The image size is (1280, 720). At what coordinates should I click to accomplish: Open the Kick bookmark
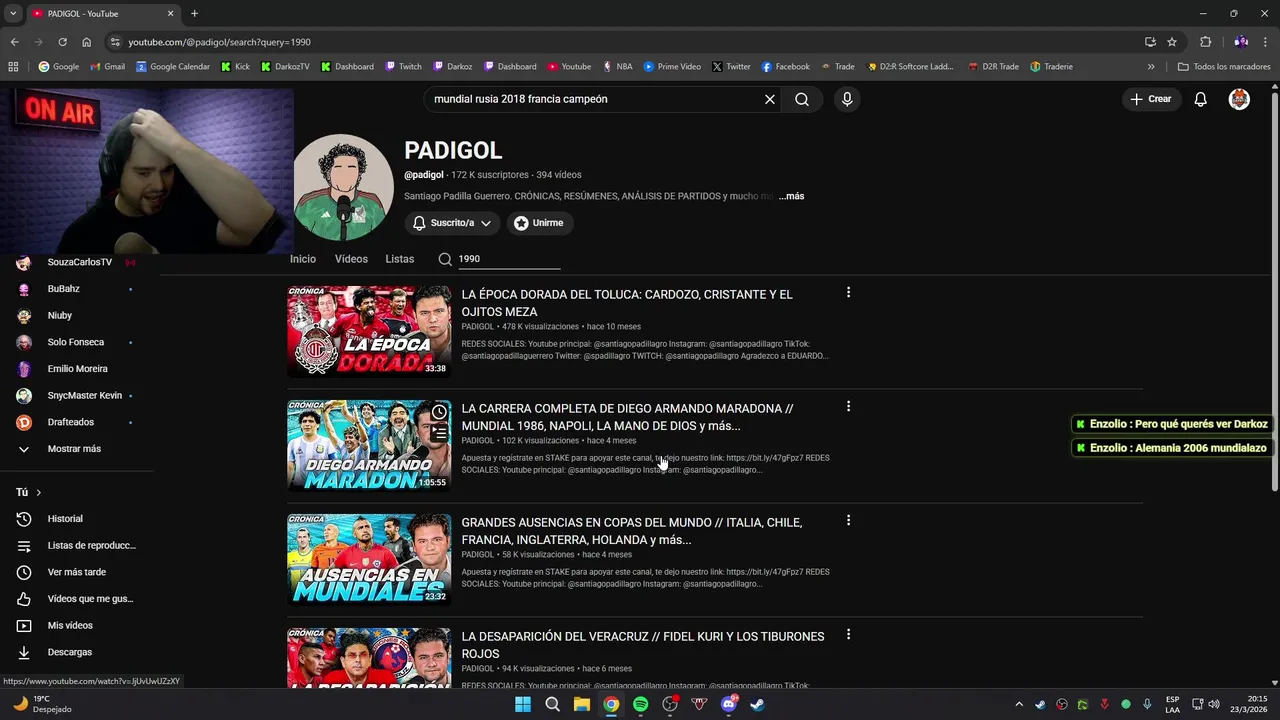point(236,67)
